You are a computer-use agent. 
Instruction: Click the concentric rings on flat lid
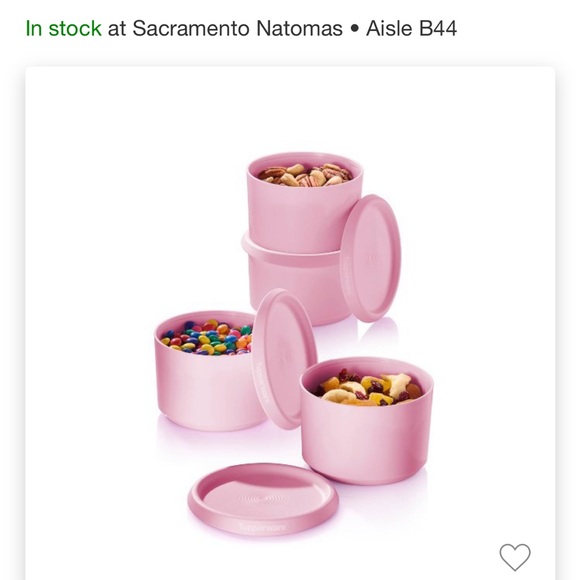[261, 498]
